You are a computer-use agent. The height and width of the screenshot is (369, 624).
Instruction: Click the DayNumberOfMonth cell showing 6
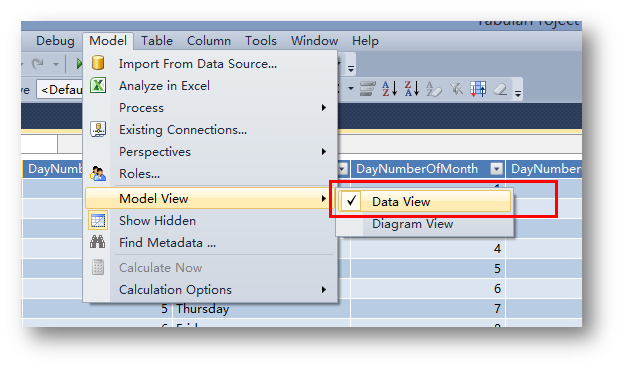pyautogui.click(x=428, y=288)
